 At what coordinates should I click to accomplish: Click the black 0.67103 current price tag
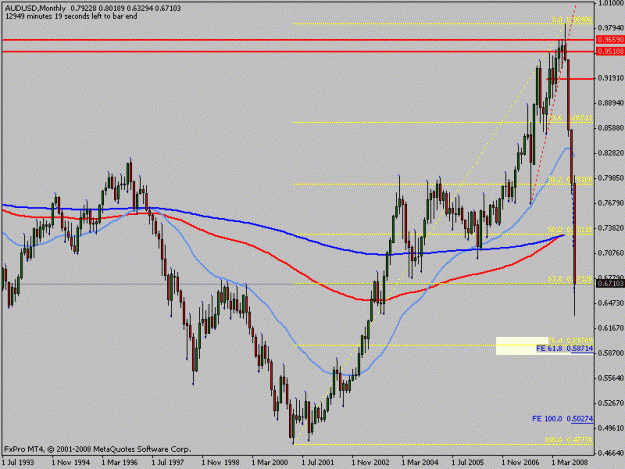click(610, 283)
